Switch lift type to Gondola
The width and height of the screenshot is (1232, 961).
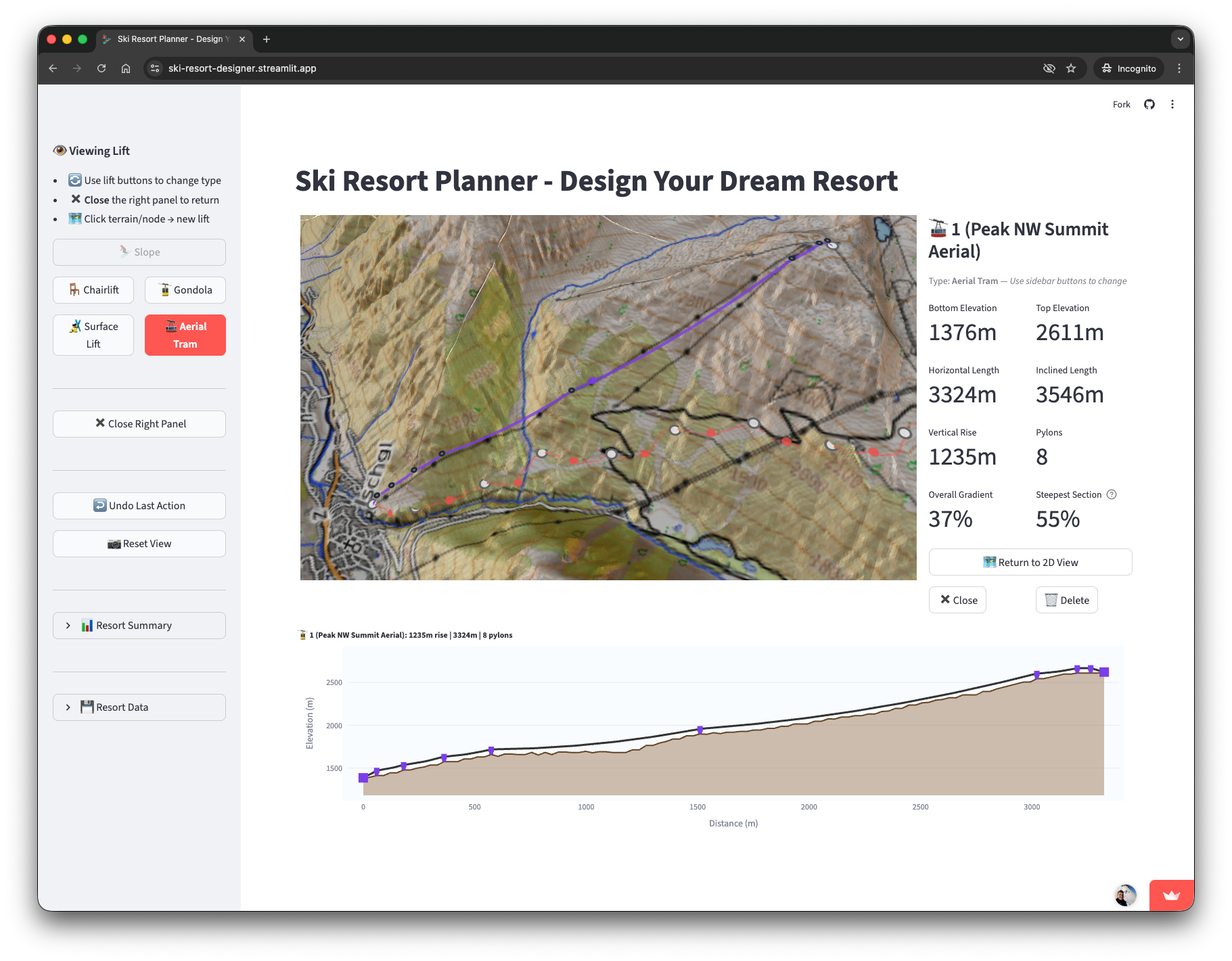[185, 290]
